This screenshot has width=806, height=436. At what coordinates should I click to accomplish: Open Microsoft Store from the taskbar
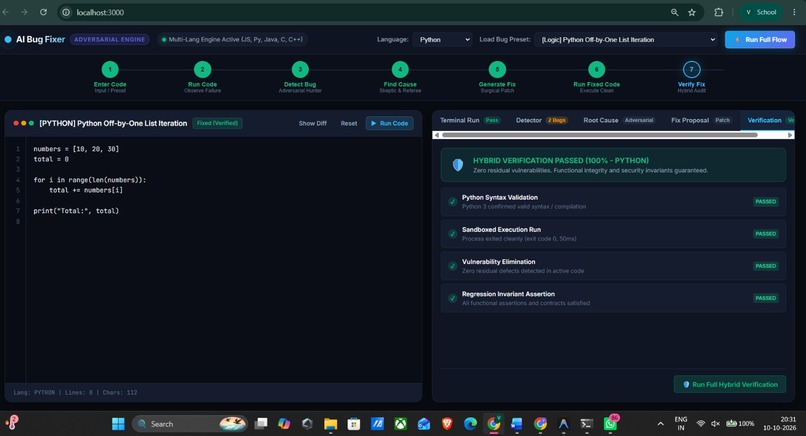[x=354, y=424]
